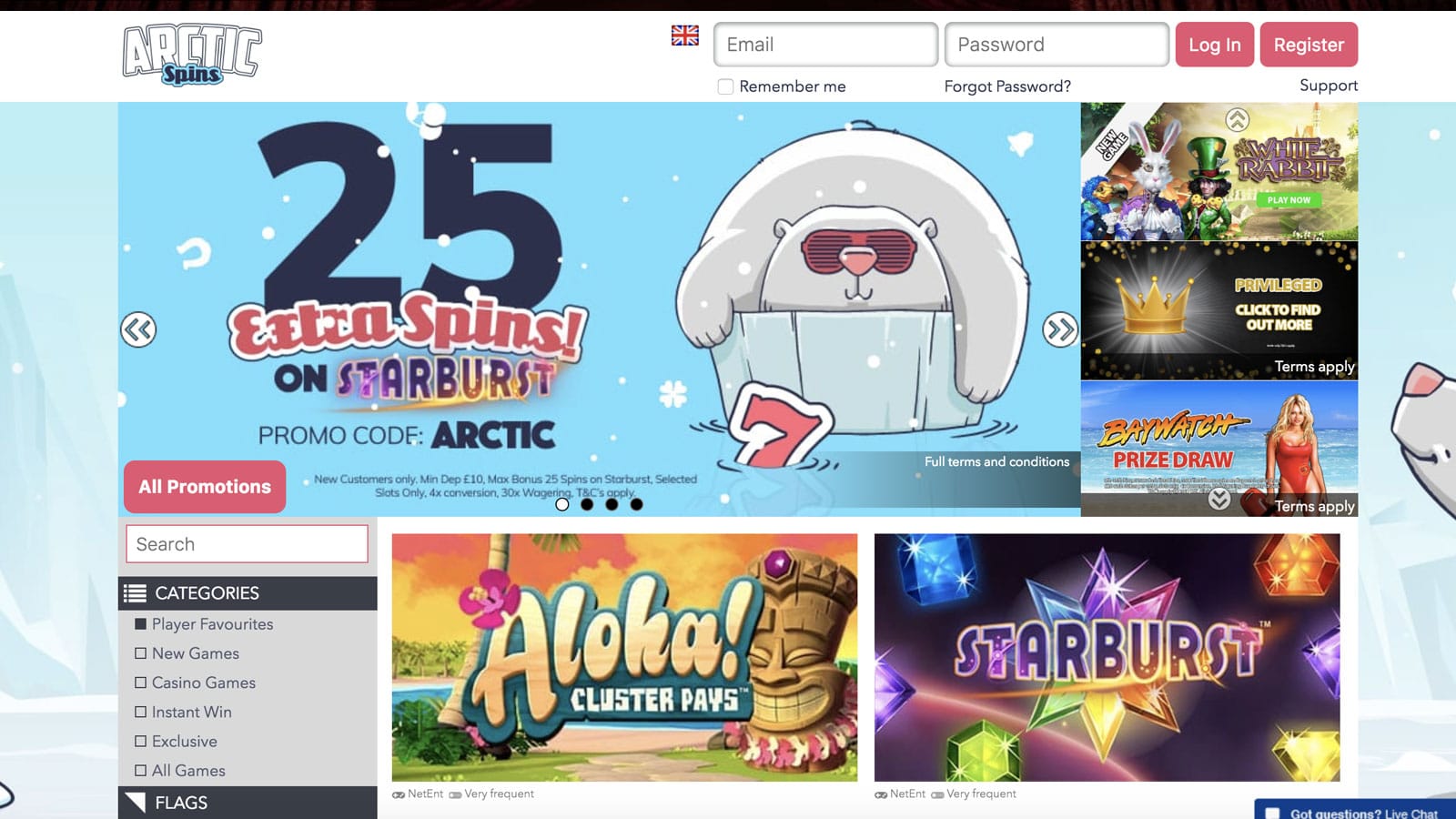Screen dimensions: 1456x819
Task: Open the Live Chat widget
Action: tap(1355, 810)
